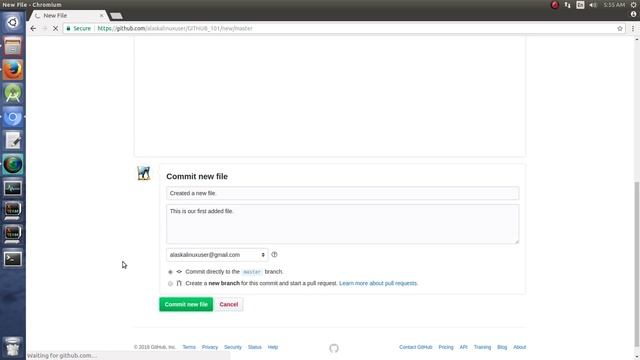Open sound volume indicator
This screenshot has height=360, width=640.
[x=593, y=5]
